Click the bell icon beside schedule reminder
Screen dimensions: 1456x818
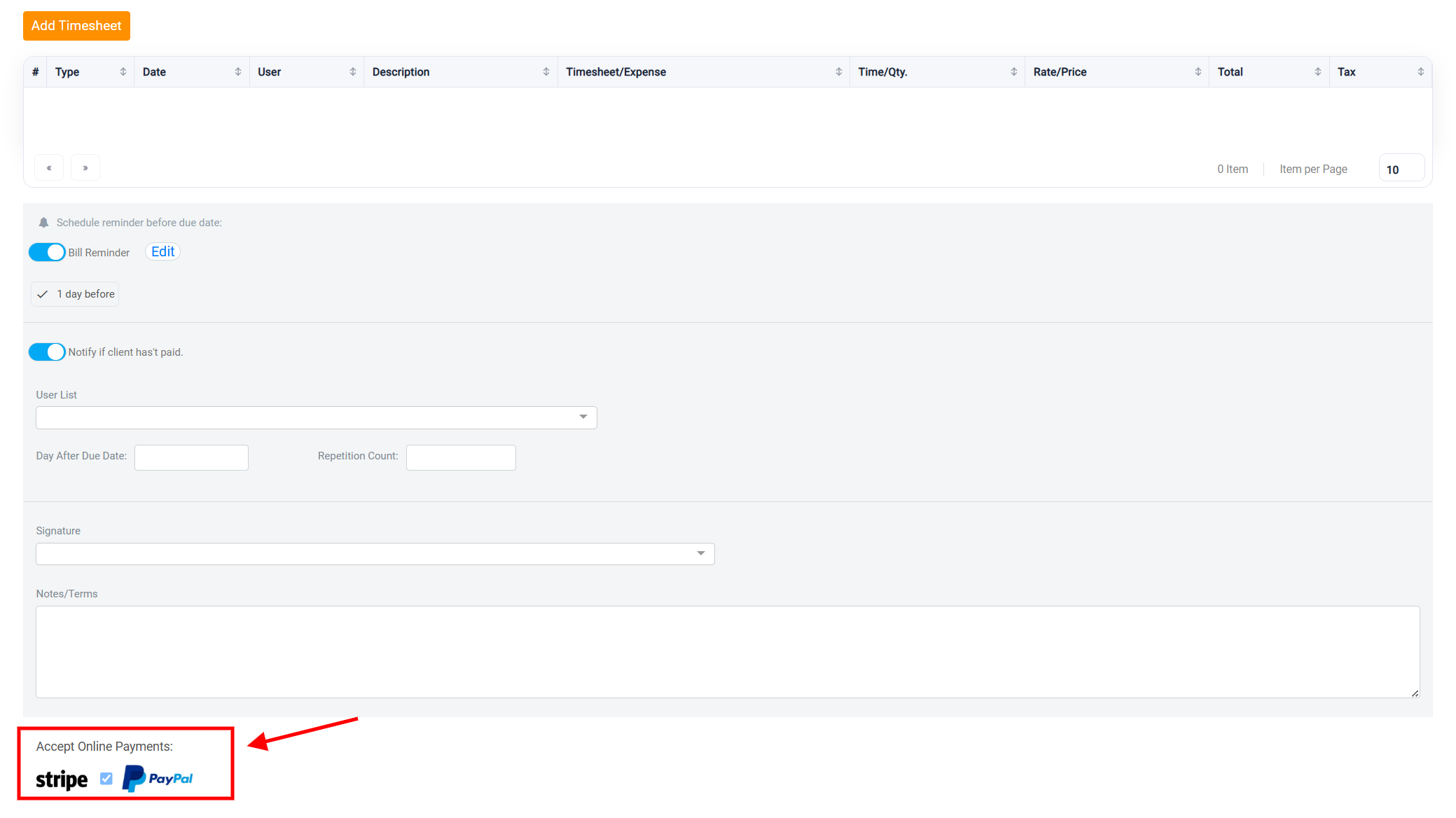(x=43, y=223)
